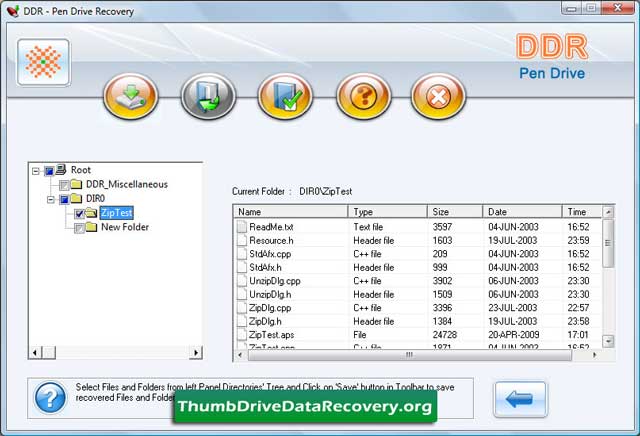The height and width of the screenshot is (436, 640).
Task: Select the ZipDlg.h file name
Action: point(265,322)
